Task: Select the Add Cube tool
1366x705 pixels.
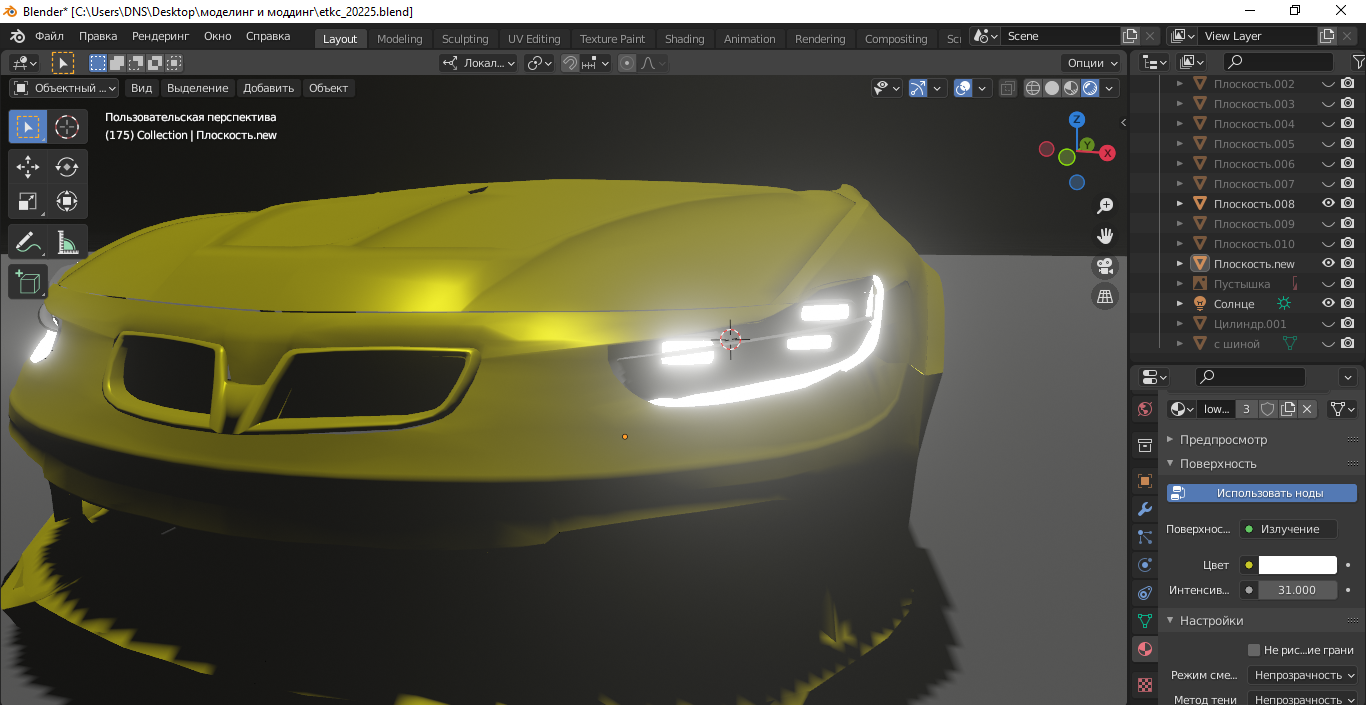Action: (28, 282)
